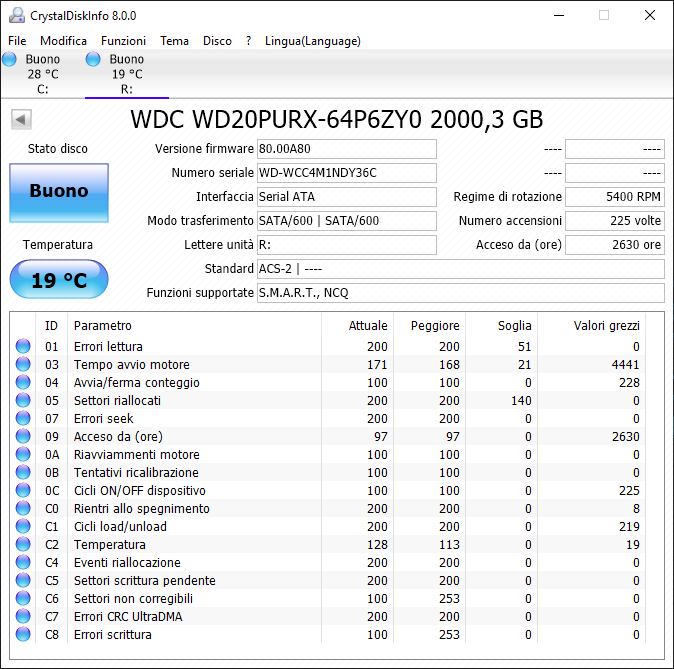The image size is (674, 669).
Task: Click status orb for Cicli ON/OFF dispositivo
Action: click(23, 491)
